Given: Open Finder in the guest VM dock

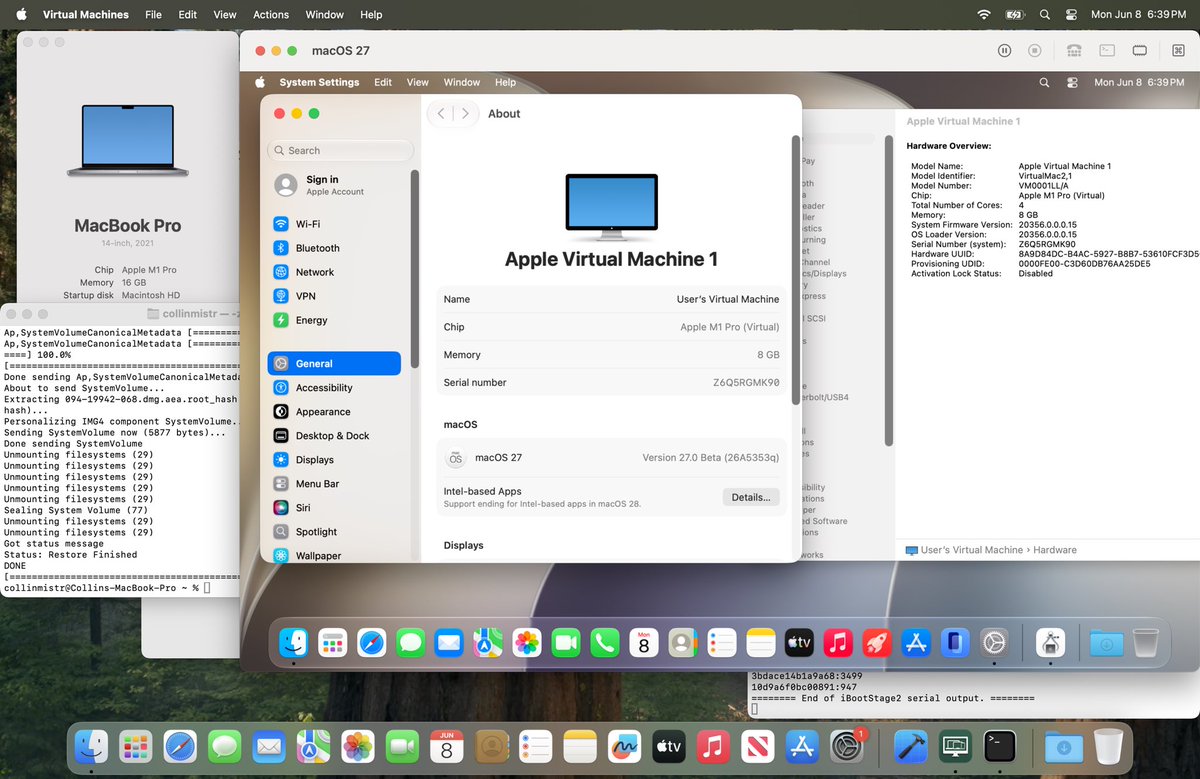Looking at the screenshot, I should tap(293, 642).
